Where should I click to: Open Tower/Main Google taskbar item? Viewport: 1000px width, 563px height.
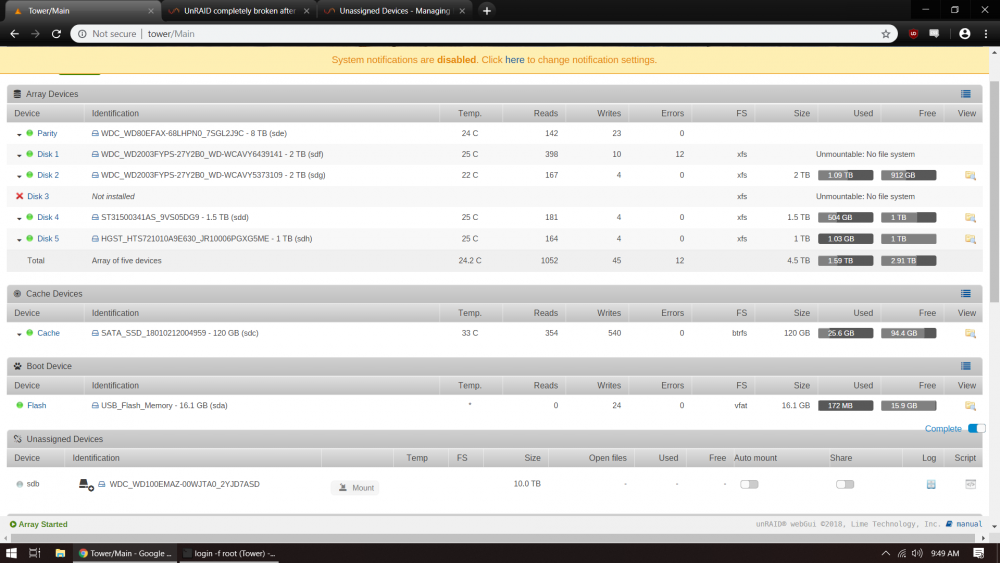coord(125,553)
